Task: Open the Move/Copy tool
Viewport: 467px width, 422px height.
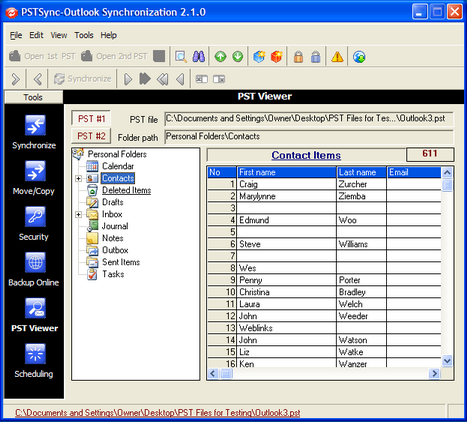Action: (34, 178)
